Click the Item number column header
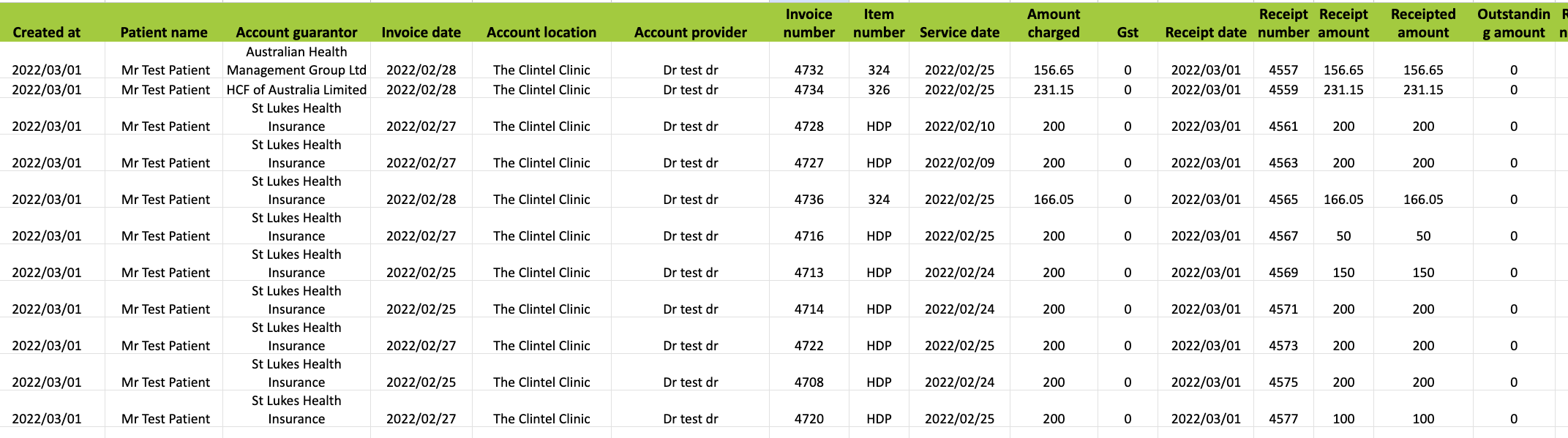1568x438 pixels. pyautogui.click(x=879, y=23)
